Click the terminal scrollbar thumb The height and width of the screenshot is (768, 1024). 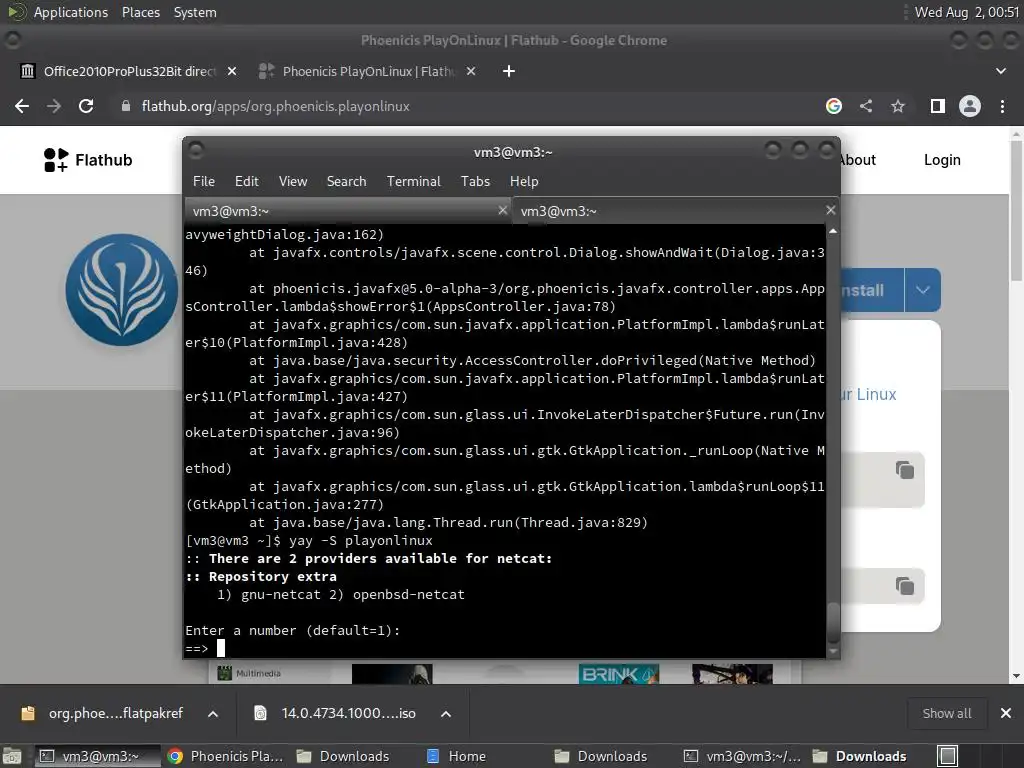coord(833,624)
